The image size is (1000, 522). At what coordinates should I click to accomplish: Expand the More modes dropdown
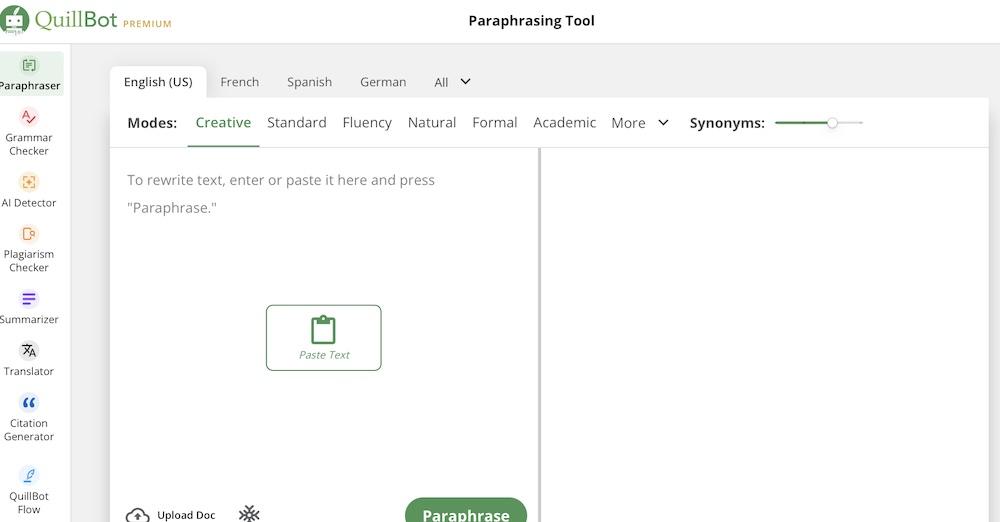(x=640, y=123)
